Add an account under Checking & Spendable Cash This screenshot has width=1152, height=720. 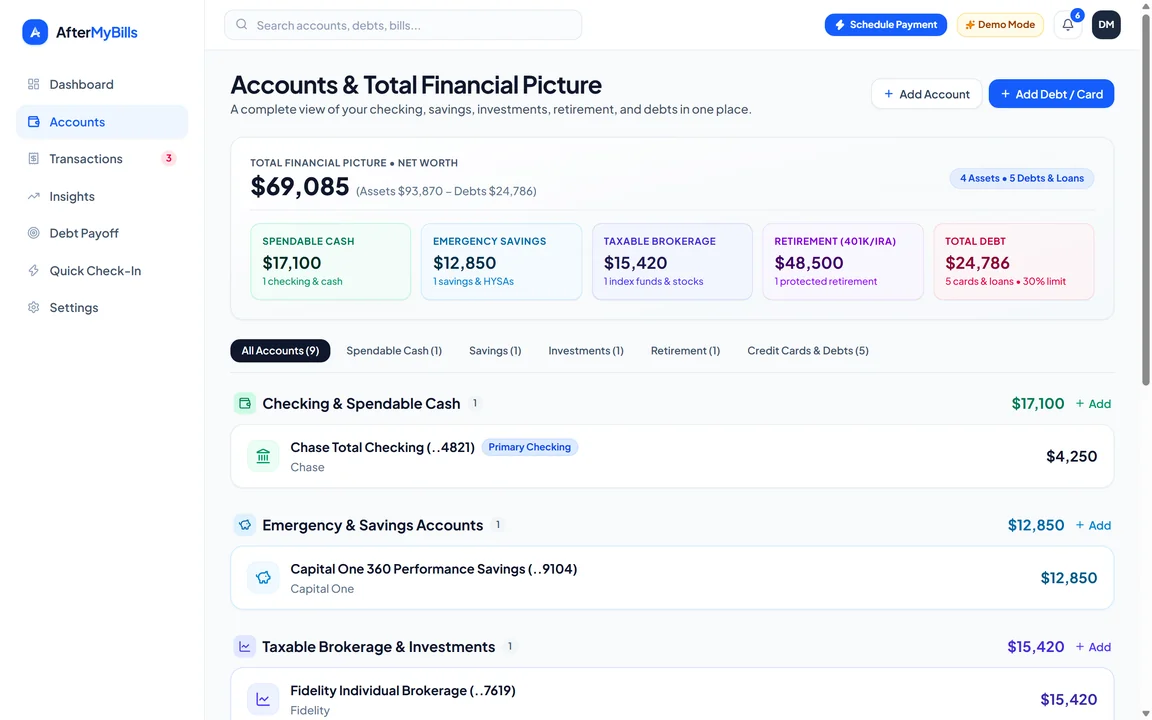click(1093, 403)
